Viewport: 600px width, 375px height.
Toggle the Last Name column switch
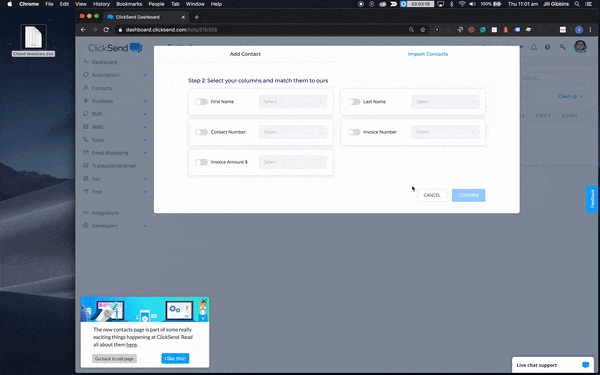(354, 102)
